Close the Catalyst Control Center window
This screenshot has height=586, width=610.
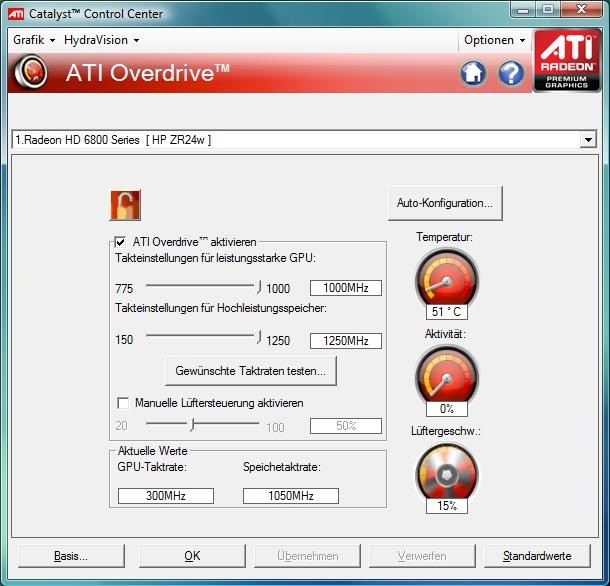(x=581, y=10)
